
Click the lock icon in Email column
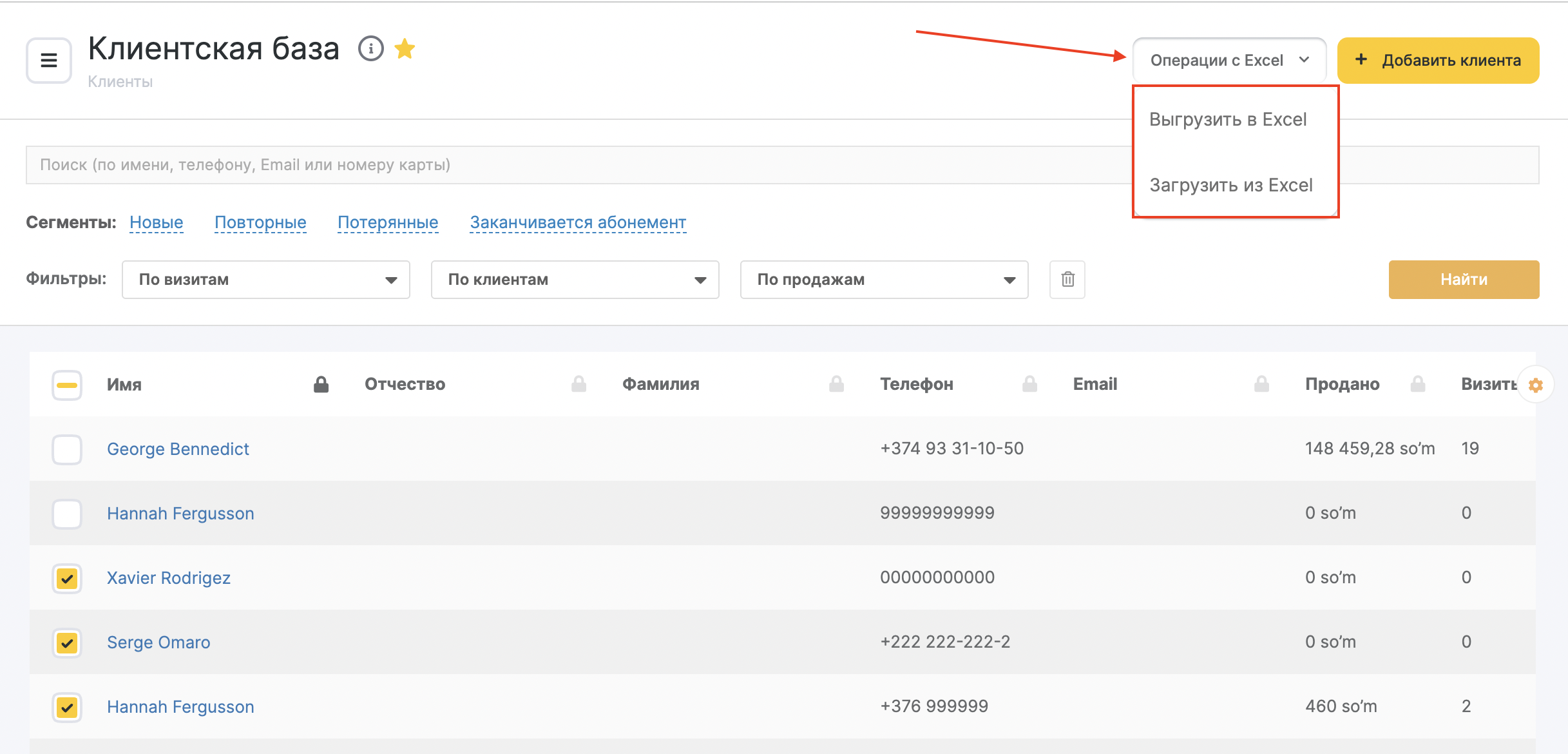(1261, 385)
